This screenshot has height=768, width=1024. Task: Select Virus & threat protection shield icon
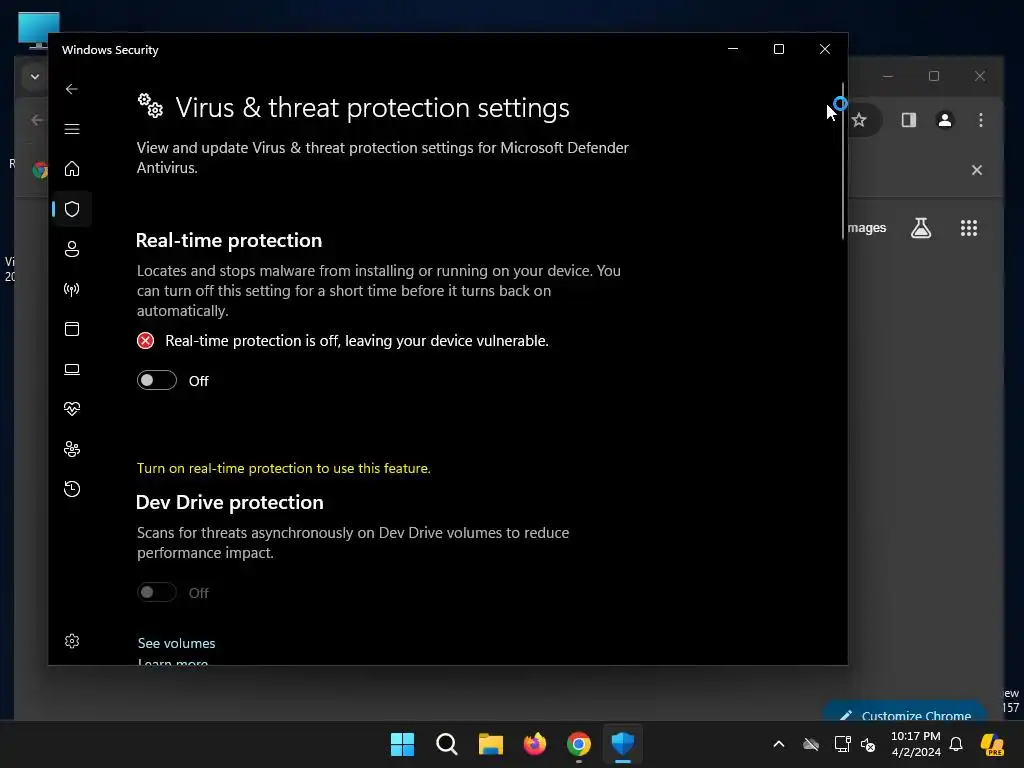(72, 209)
